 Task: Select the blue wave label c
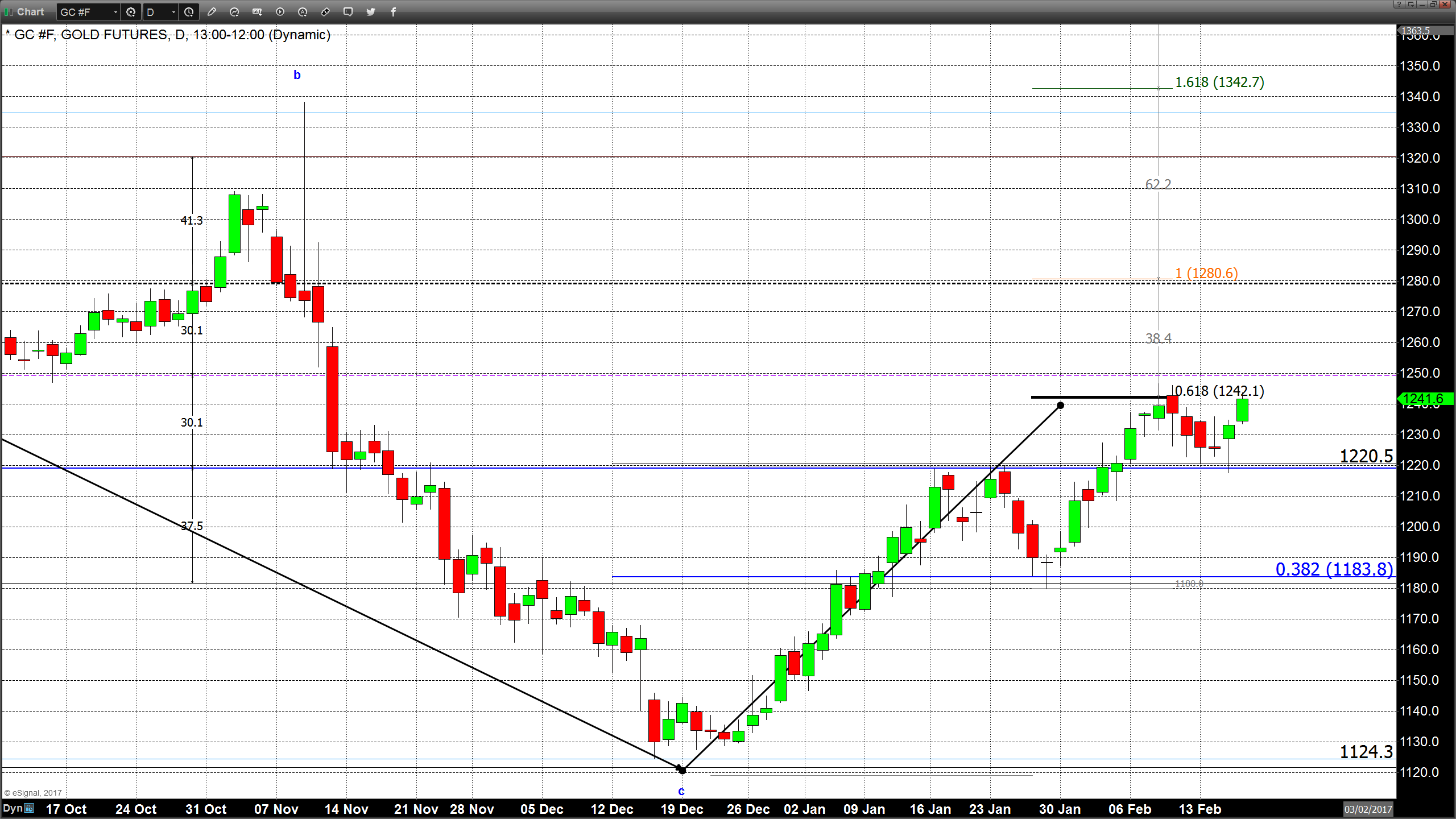(681, 792)
